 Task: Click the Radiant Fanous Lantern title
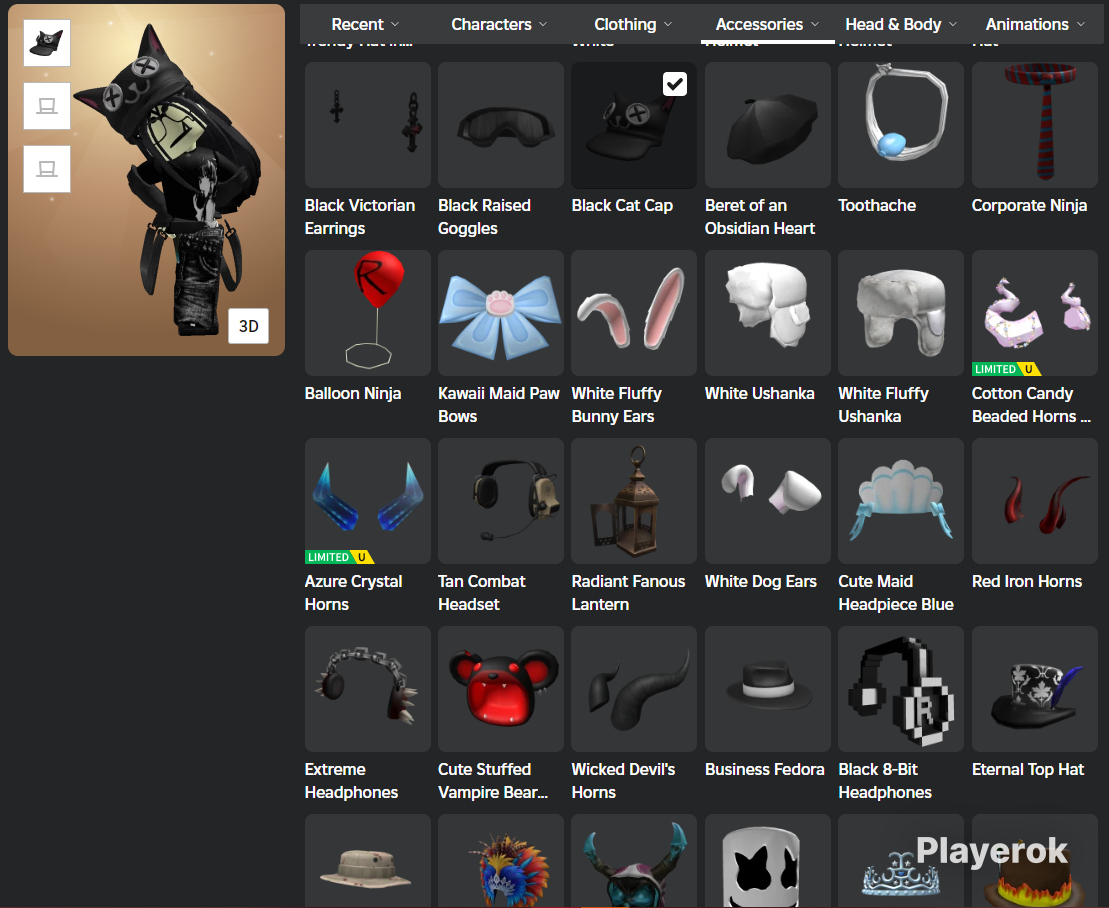(628, 593)
